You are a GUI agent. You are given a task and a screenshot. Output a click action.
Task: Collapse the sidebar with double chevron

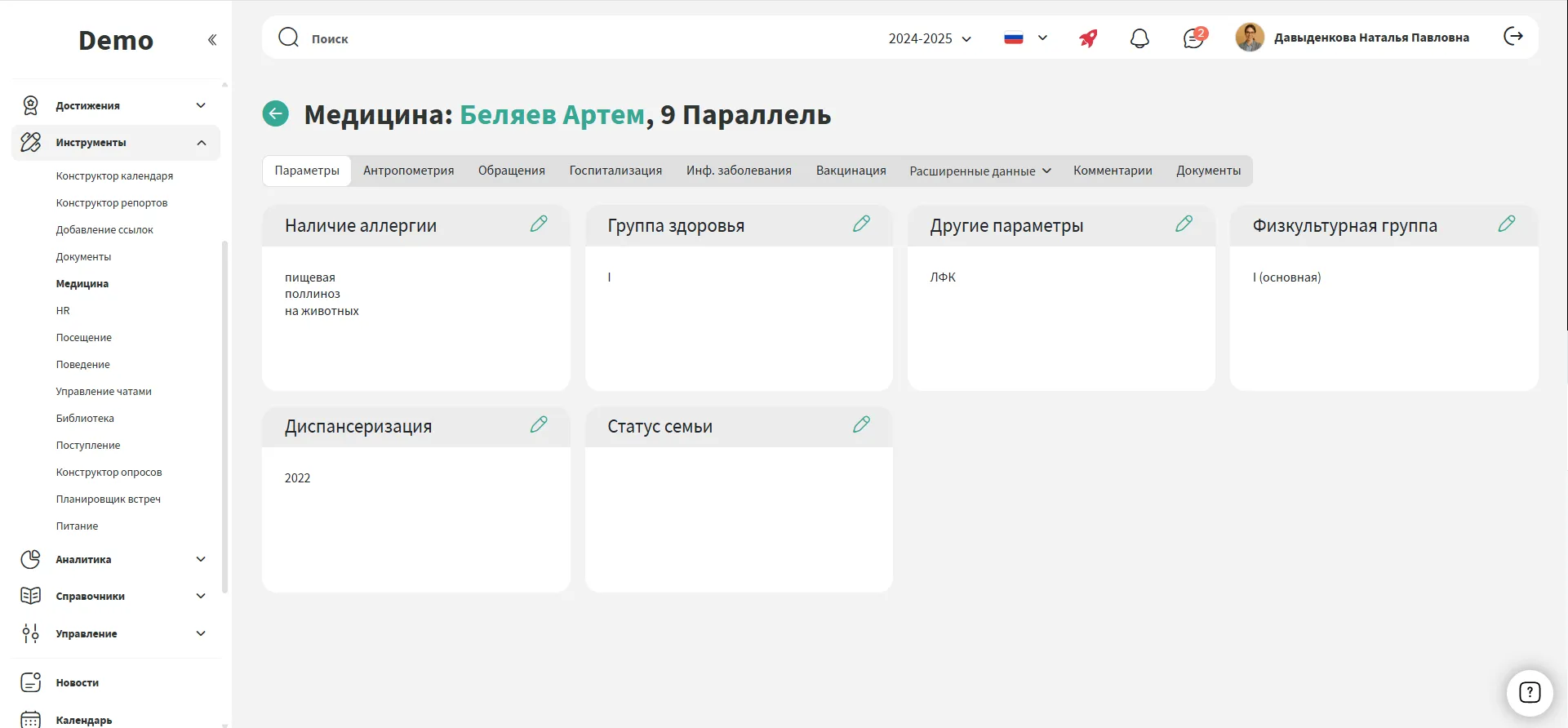tap(212, 40)
